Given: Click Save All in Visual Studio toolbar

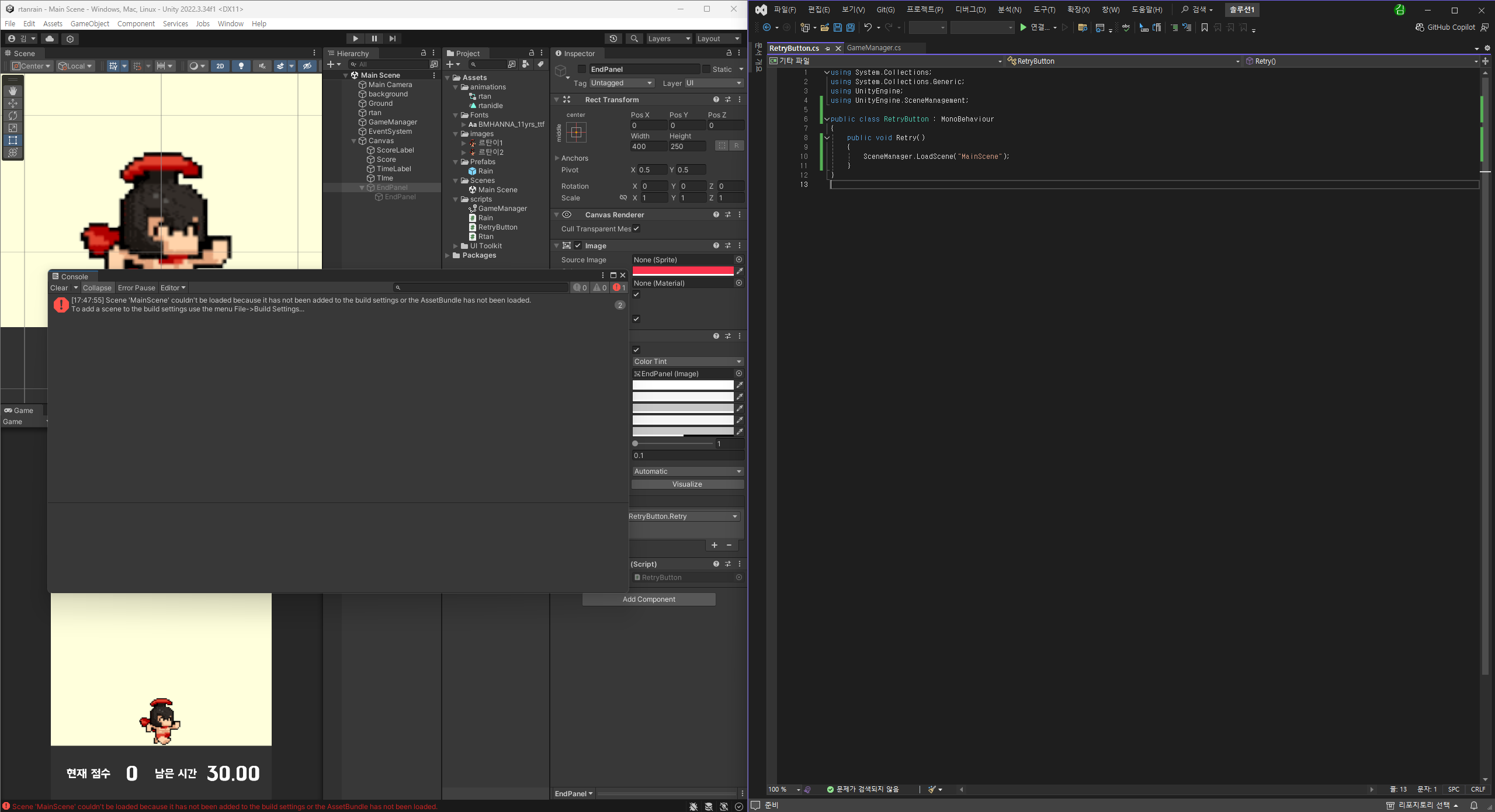Looking at the screenshot, I should [x=851, y=27].
